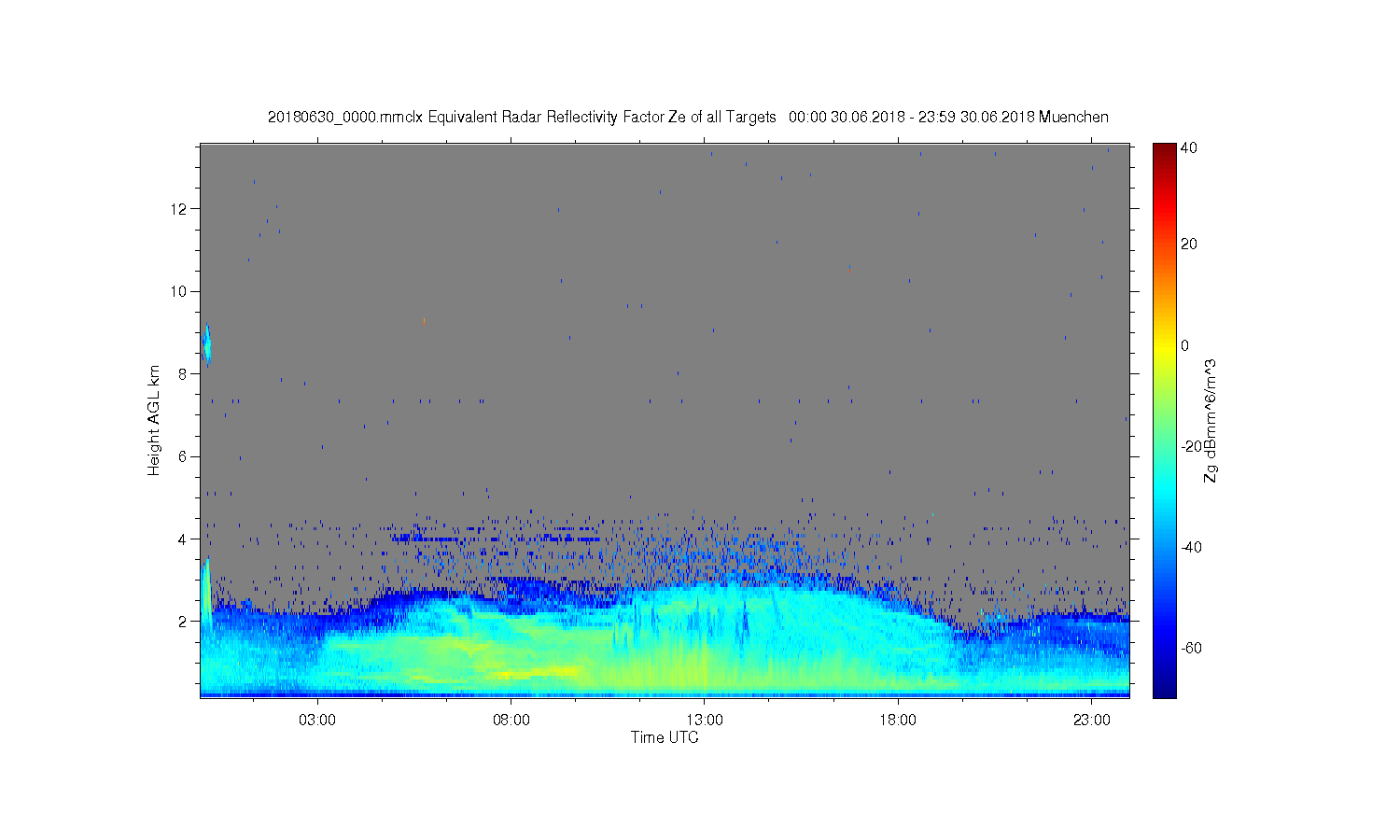
Task: Click the 08:00 time tick label
Action: click(511, 721)
